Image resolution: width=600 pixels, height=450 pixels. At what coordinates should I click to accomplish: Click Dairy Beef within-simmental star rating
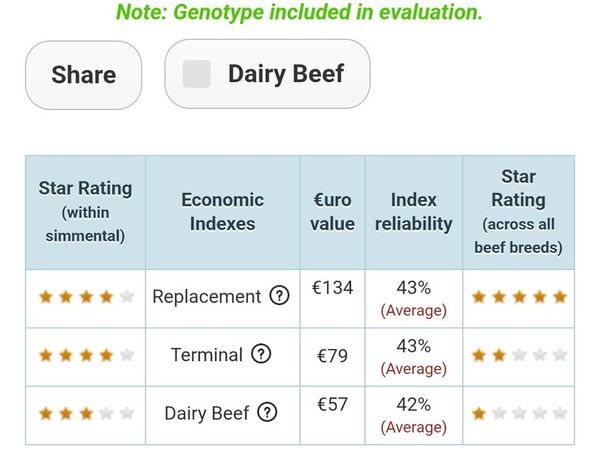click(x=86, y=413)
